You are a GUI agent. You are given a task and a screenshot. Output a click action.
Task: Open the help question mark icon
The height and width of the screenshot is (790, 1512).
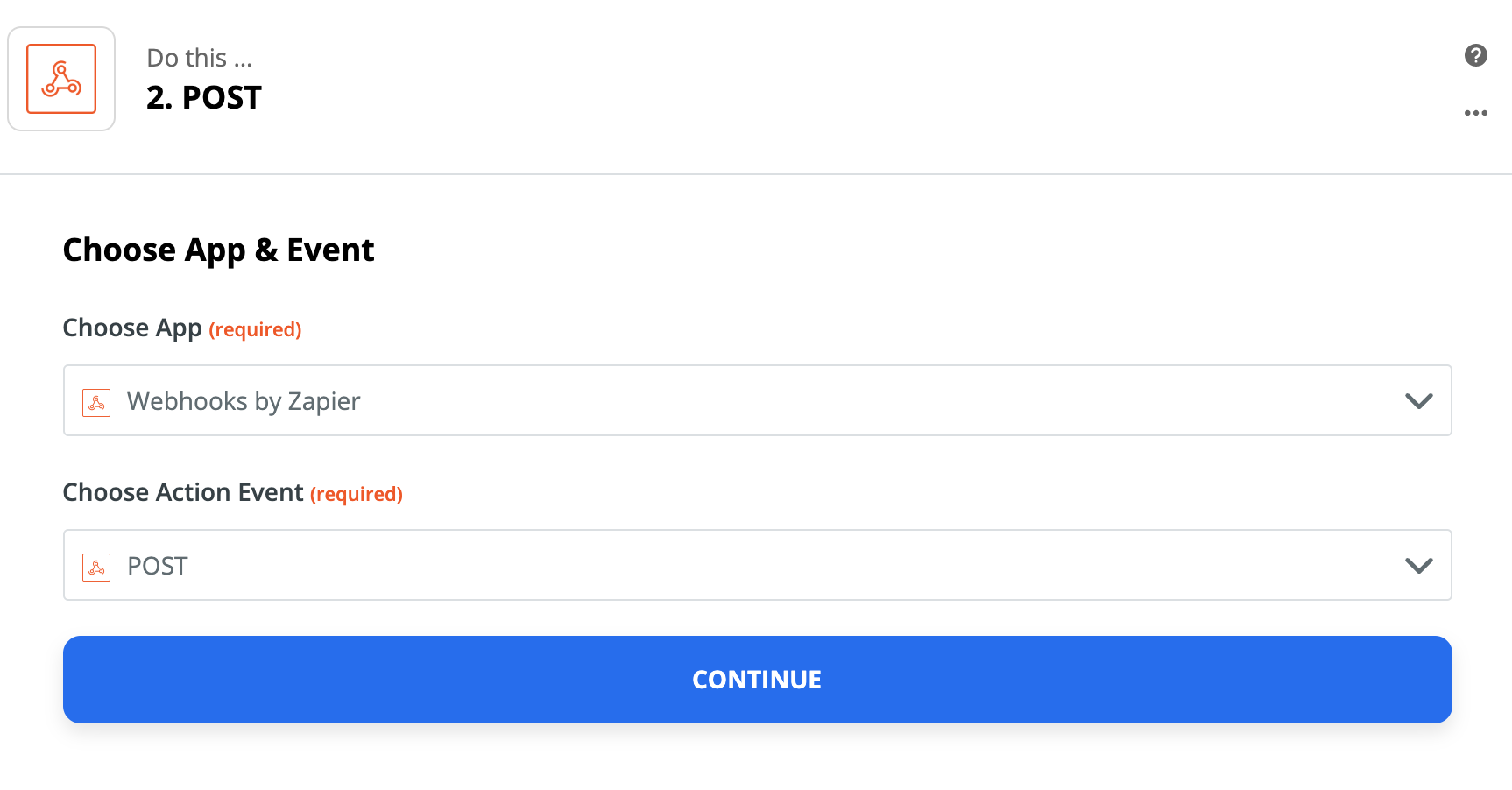[x=1476, y=55]
